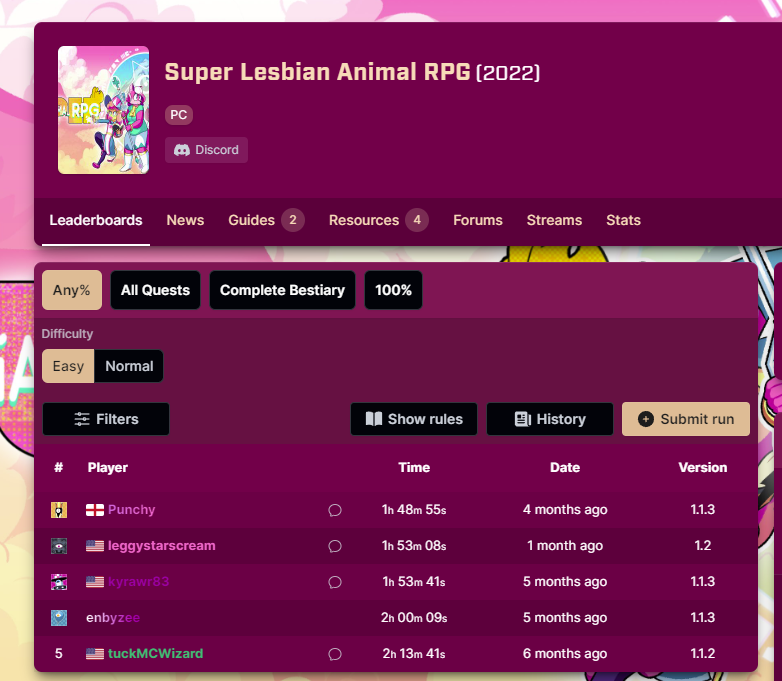782x681 pixels.
Task: Open leggystarscream's player profile
Action: click(x=162, y=546)
